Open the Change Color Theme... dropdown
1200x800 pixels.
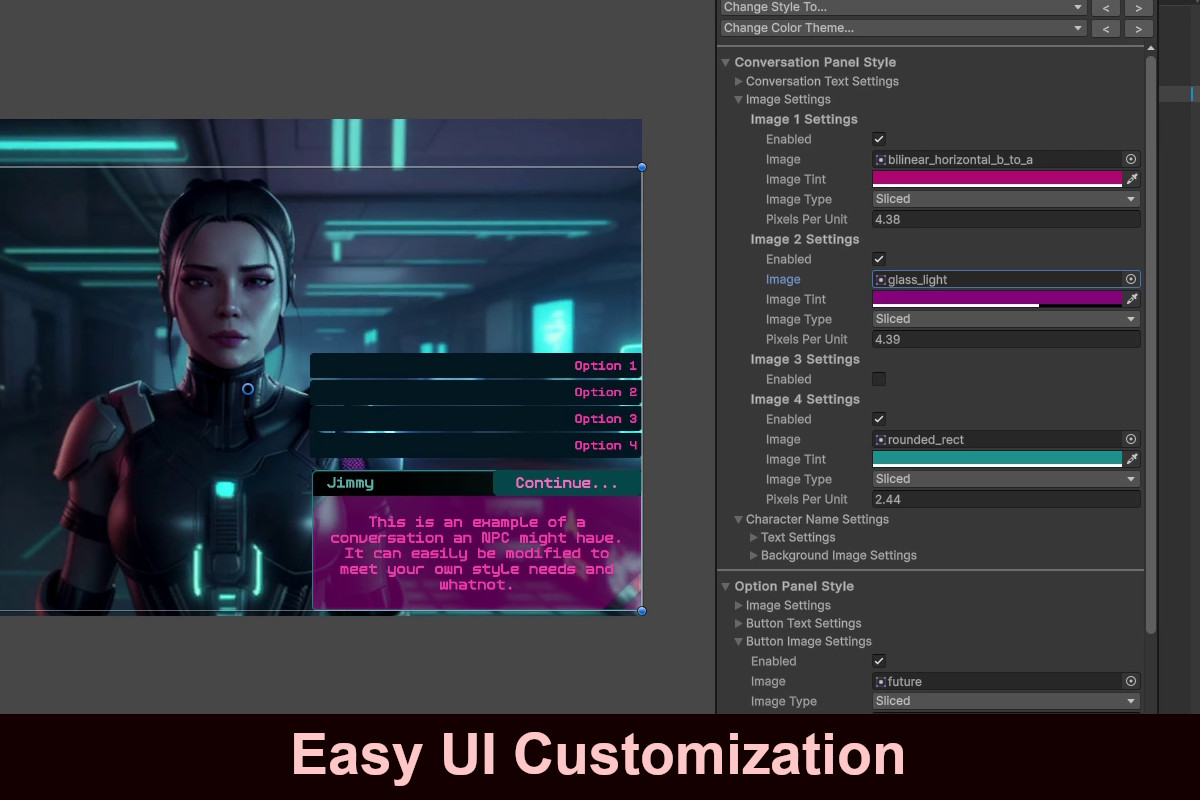(903, 28)
